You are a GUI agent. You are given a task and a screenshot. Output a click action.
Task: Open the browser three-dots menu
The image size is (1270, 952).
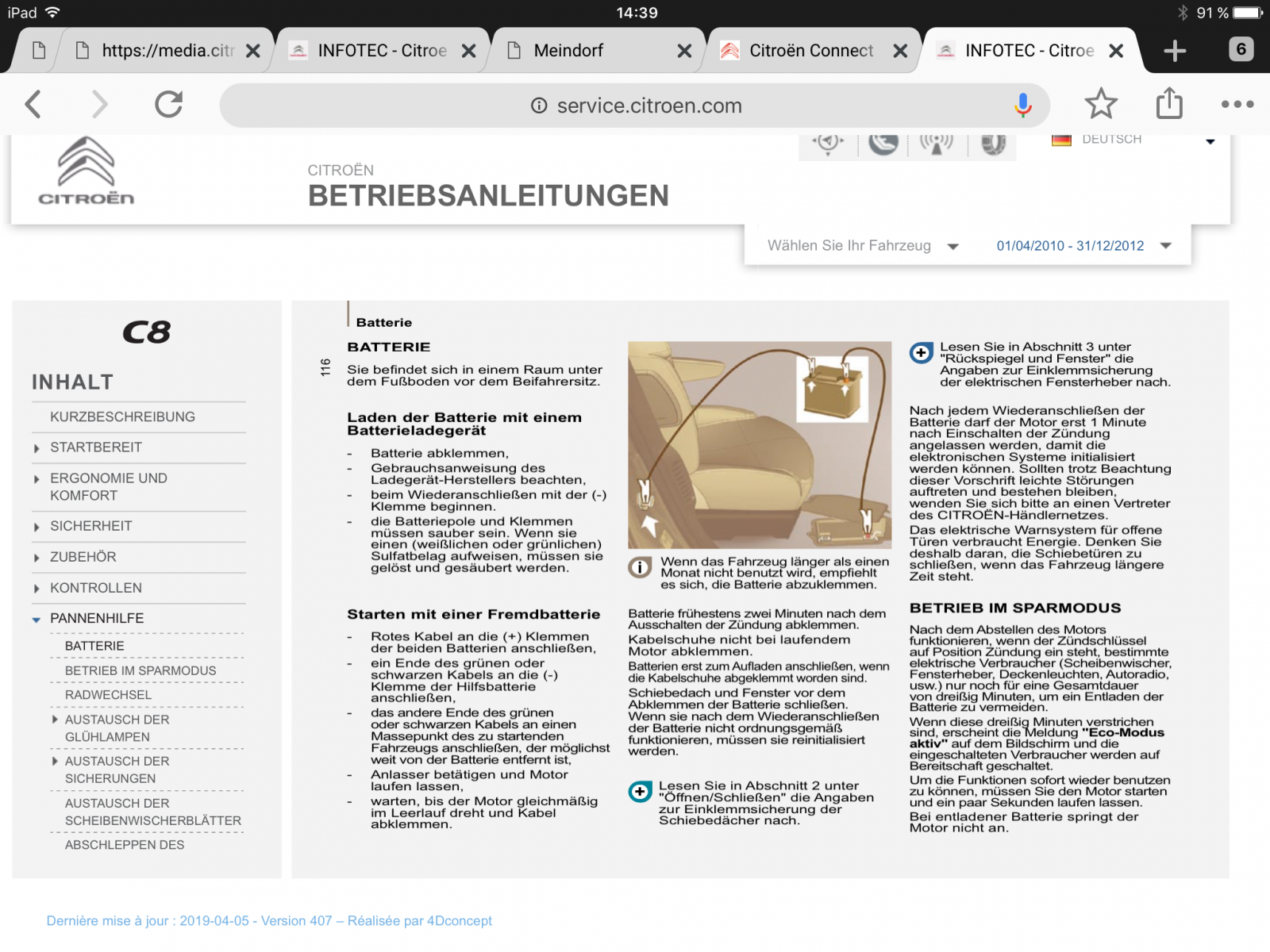pyautogui.click(x=1237, y=104)
